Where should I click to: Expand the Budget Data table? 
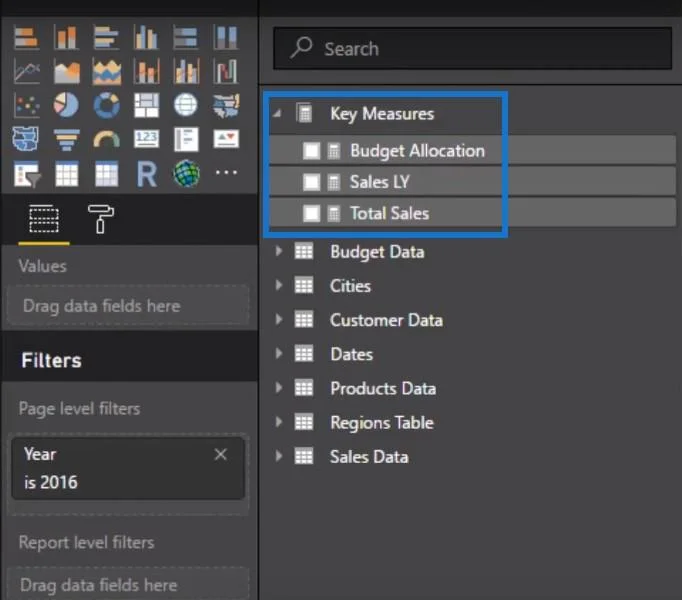[x=279, y=251]
